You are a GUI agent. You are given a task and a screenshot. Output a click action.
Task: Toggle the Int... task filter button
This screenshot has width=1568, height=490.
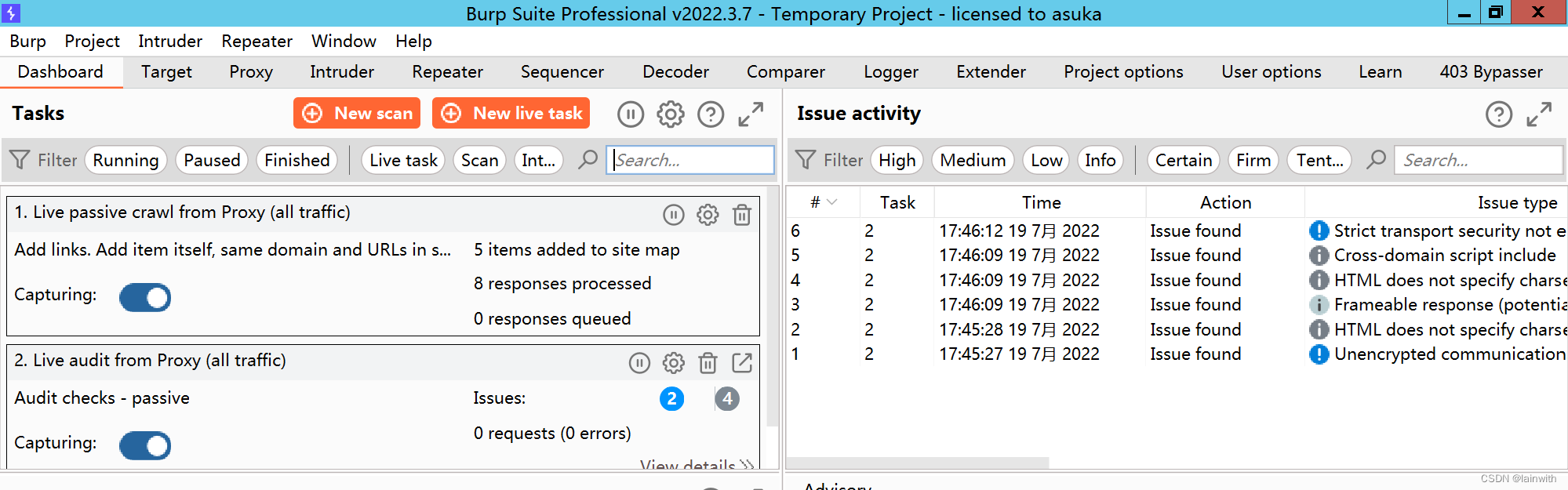click(x=538, y=160)
